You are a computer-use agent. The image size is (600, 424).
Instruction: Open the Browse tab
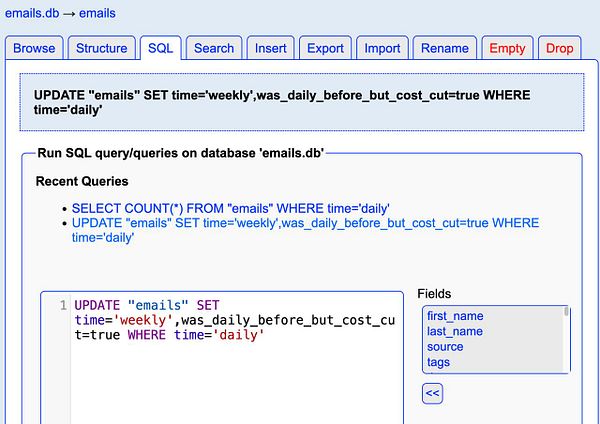[x=34, y=48]
